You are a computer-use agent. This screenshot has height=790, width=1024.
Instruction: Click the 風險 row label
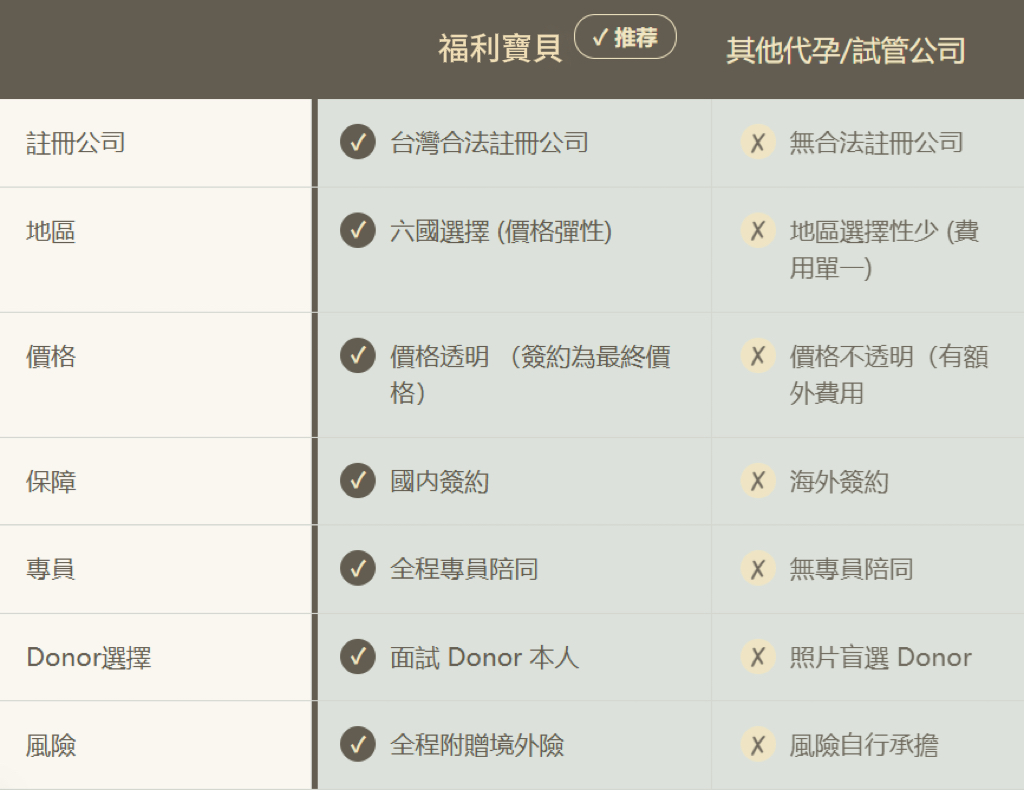pyautogui.click(x=51, y=746)
